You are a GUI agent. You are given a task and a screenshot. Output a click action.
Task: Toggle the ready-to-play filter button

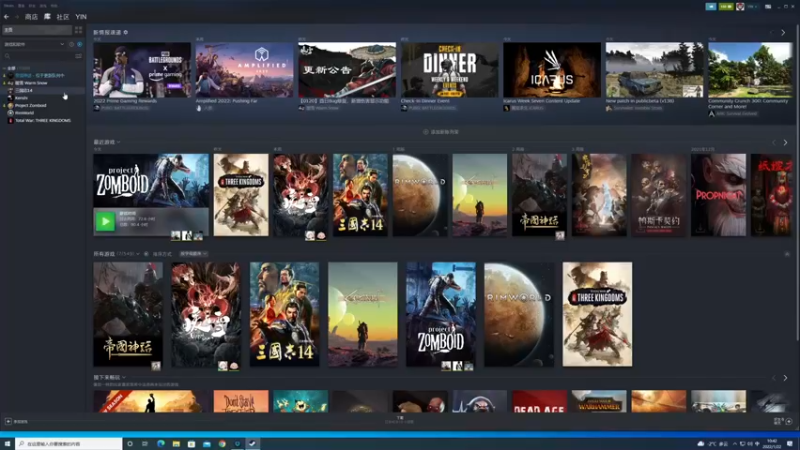[x=79, y=44]
